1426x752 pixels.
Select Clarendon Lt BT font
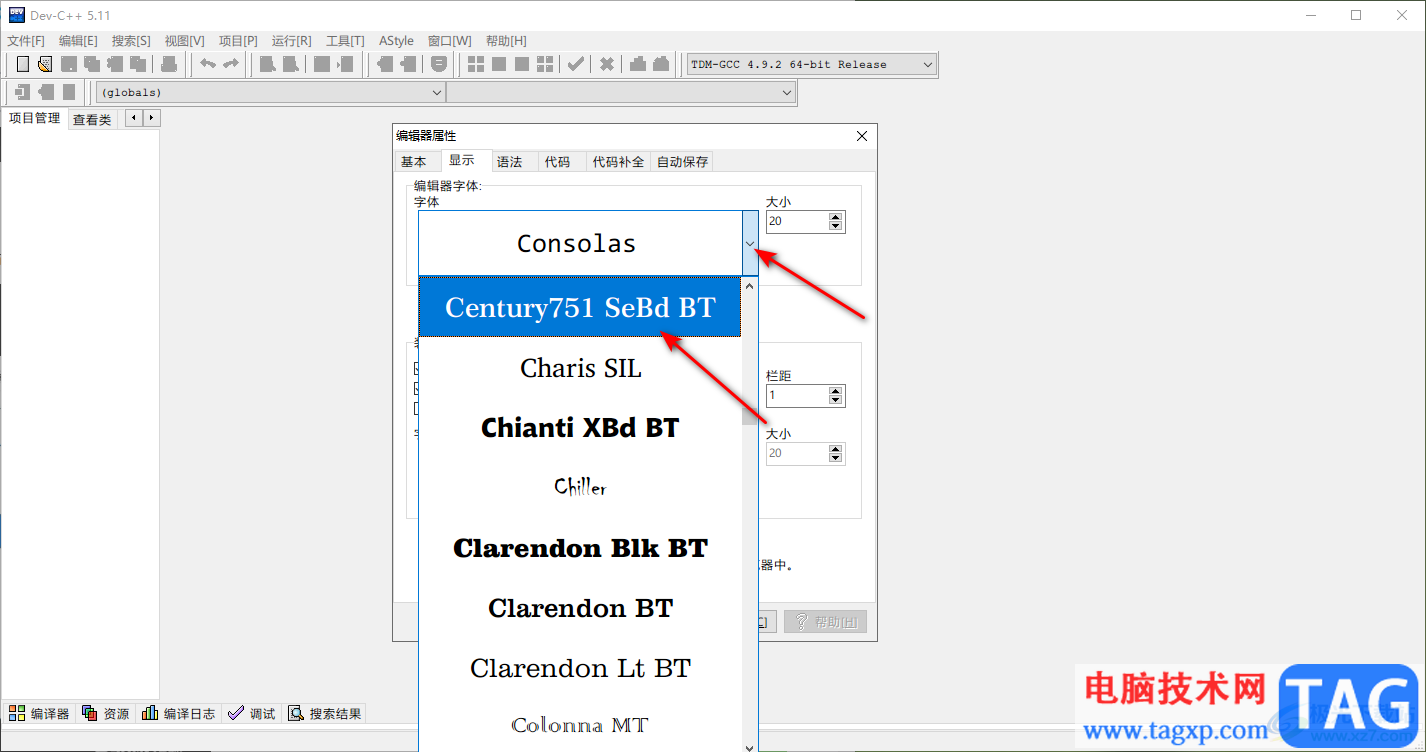580,668
